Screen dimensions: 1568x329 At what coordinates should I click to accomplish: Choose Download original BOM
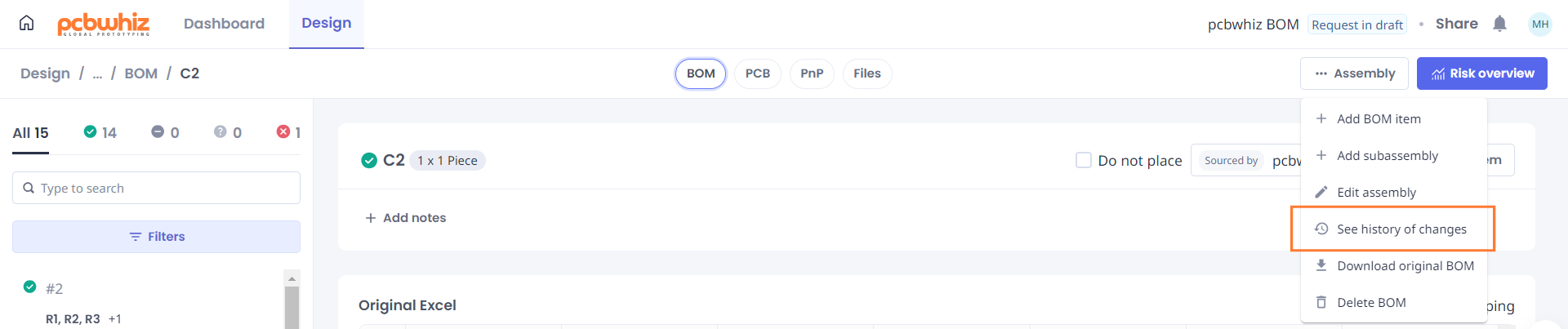point(1393,266)
